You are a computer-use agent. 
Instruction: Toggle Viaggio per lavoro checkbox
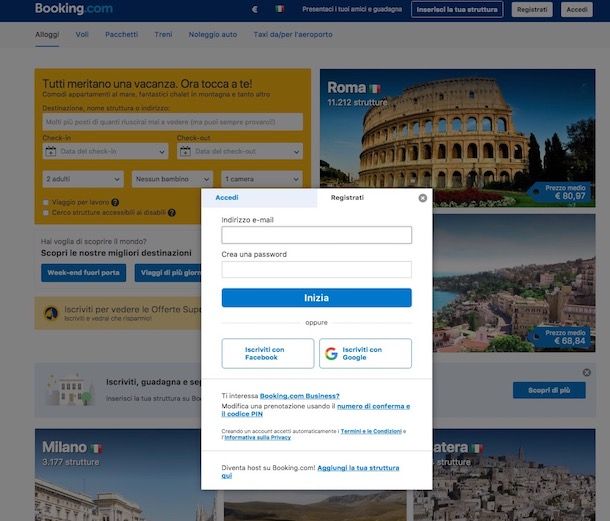coord(46,202)
